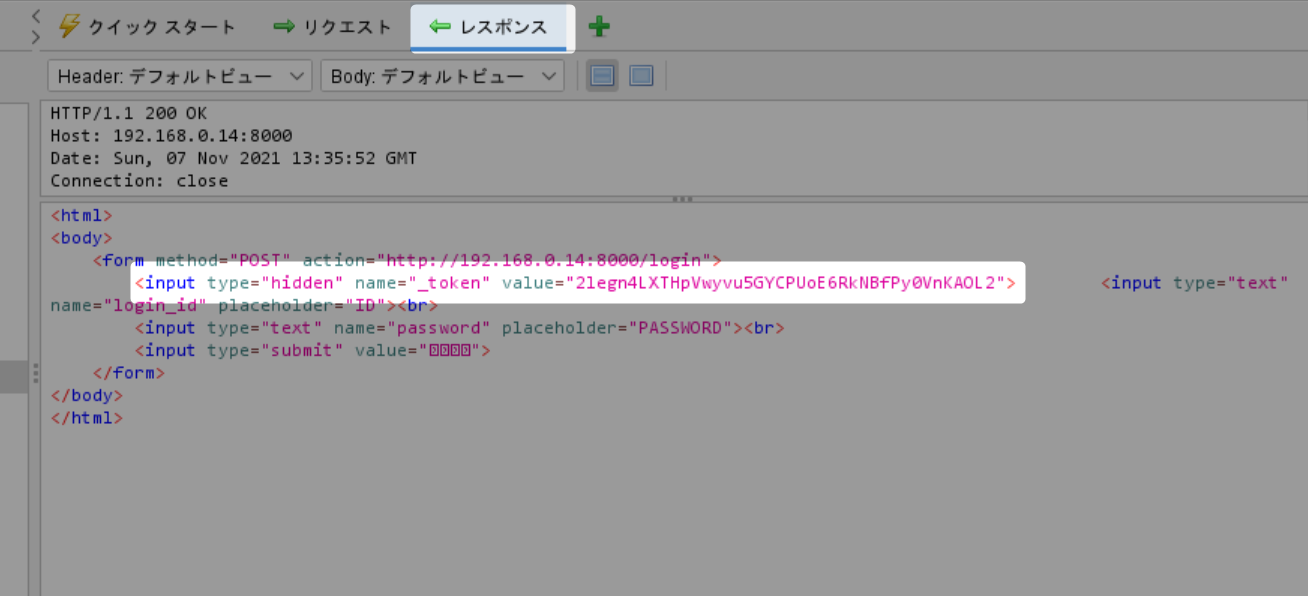Click the opening <body> tag line
This screenshot has height=596, width=1308.
(81, 238)
